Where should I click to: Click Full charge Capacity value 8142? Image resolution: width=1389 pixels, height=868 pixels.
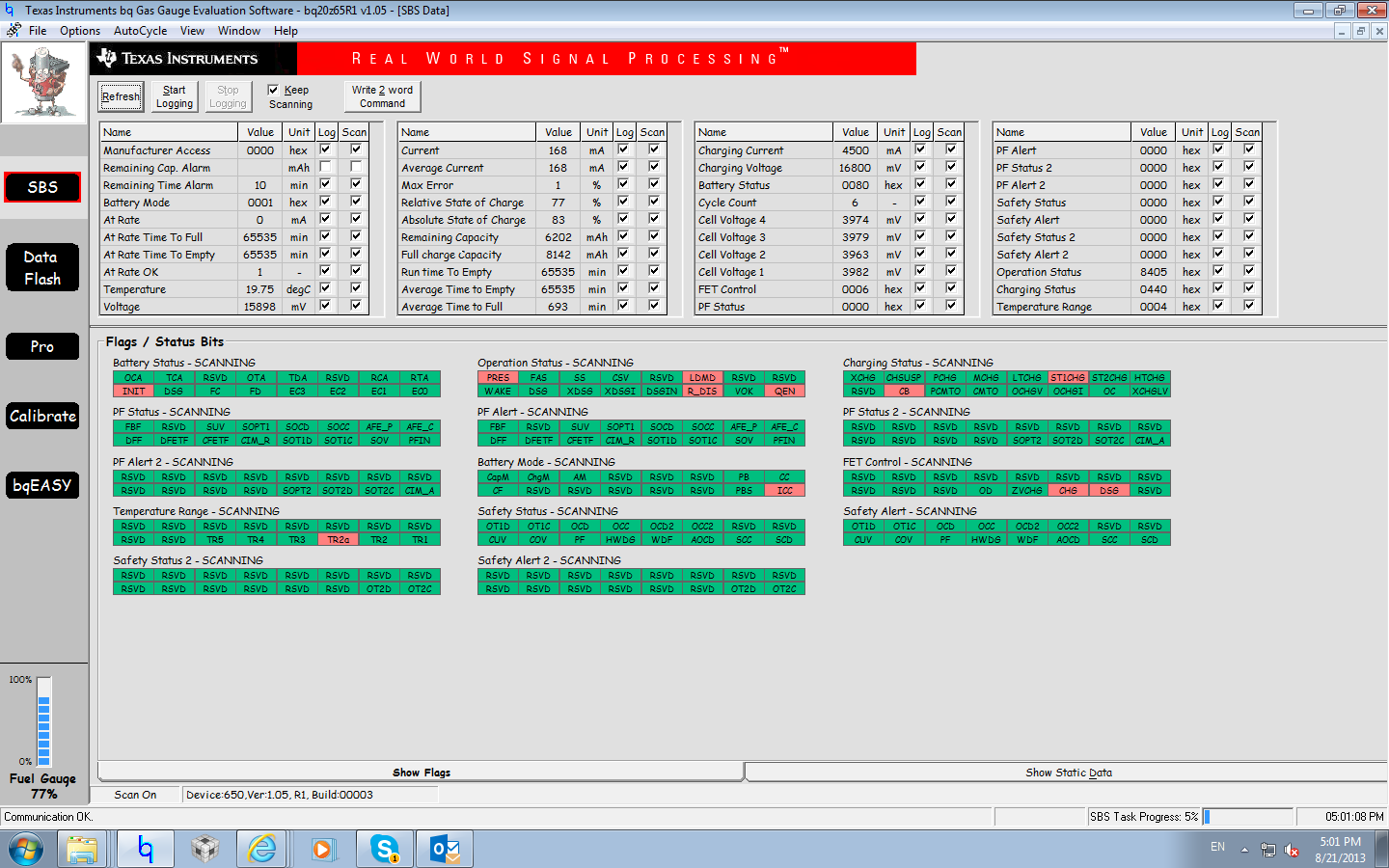tap(558, 255)
